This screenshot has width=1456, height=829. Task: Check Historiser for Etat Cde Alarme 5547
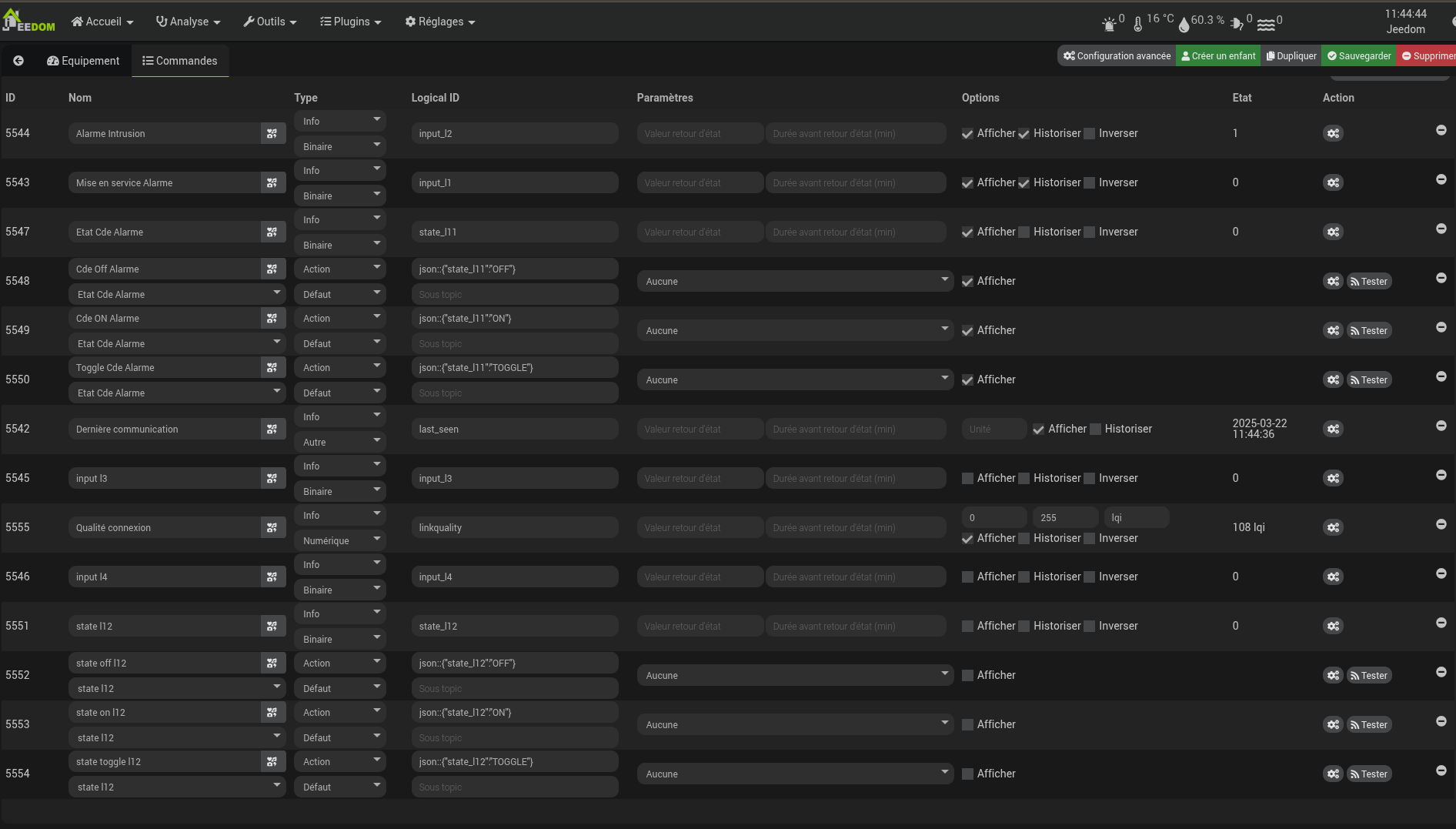[1024, 232]
